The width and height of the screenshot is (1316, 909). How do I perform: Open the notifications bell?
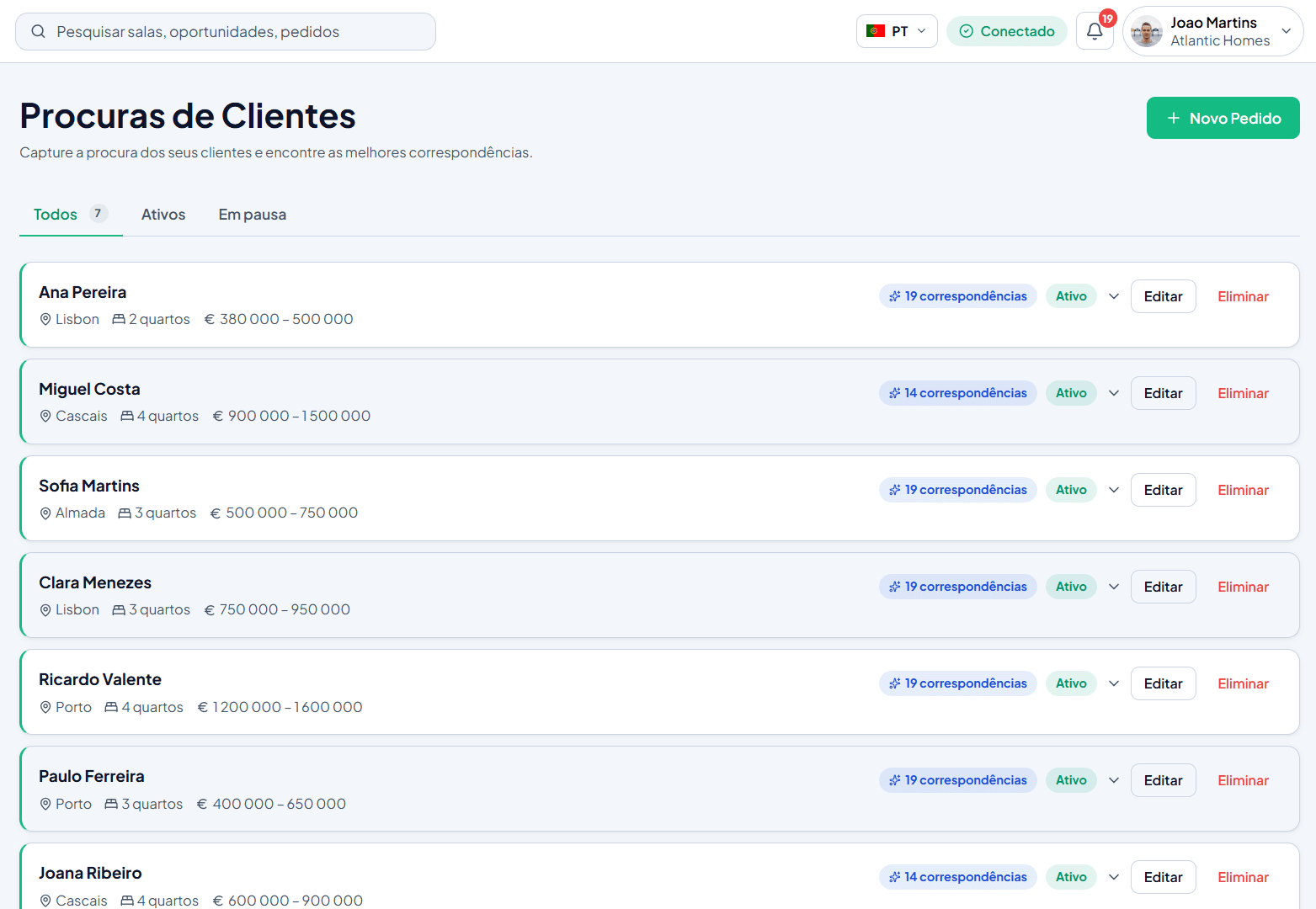(1095, 31)
